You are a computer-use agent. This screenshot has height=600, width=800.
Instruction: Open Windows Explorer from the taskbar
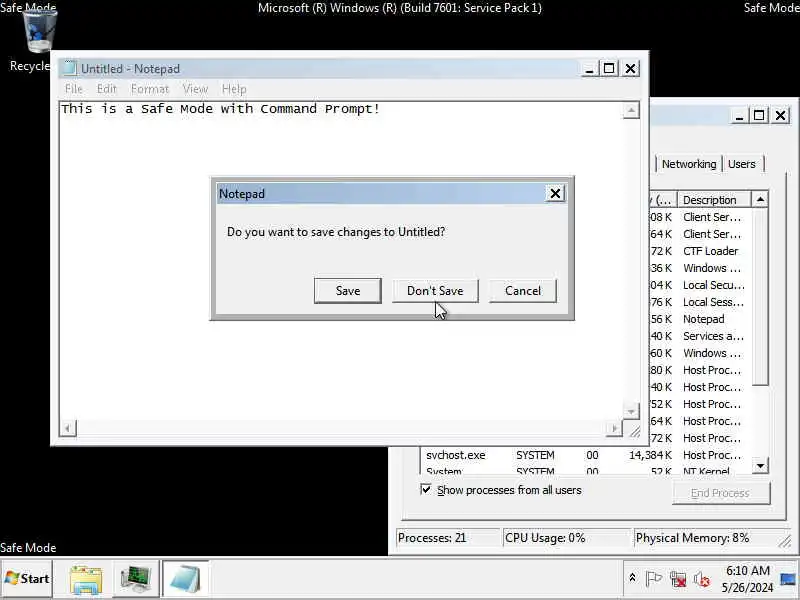(86, 579)
